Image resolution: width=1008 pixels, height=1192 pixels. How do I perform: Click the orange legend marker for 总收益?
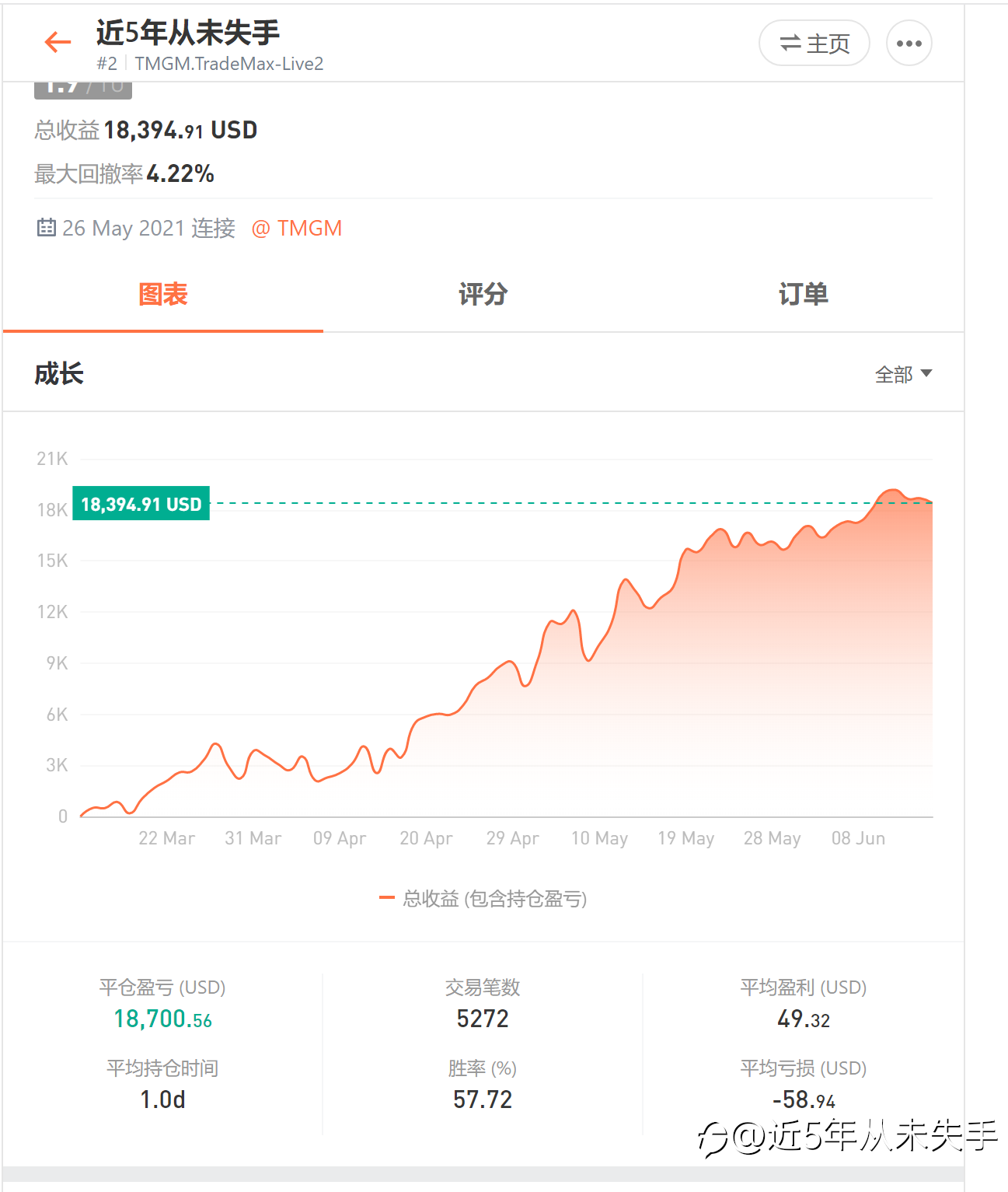[387, 898]
